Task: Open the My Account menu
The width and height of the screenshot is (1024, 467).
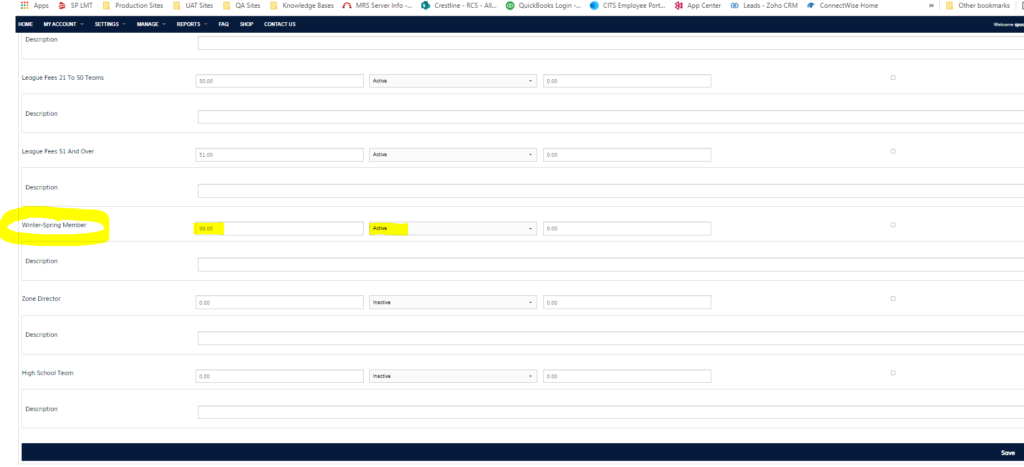Action: (x=63, y=24)
